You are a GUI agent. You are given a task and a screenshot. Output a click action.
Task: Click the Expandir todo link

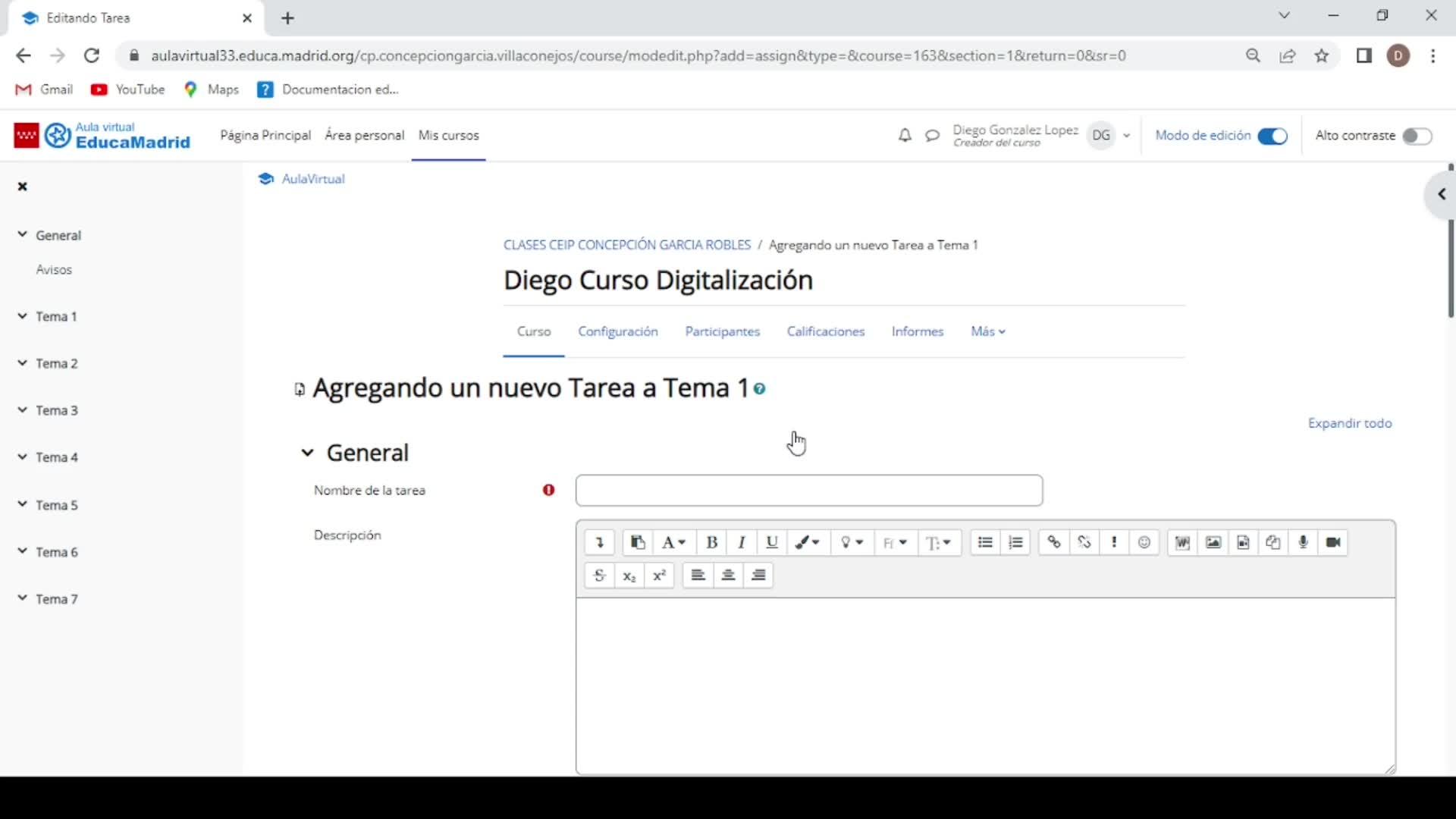tap(1350, 423)
